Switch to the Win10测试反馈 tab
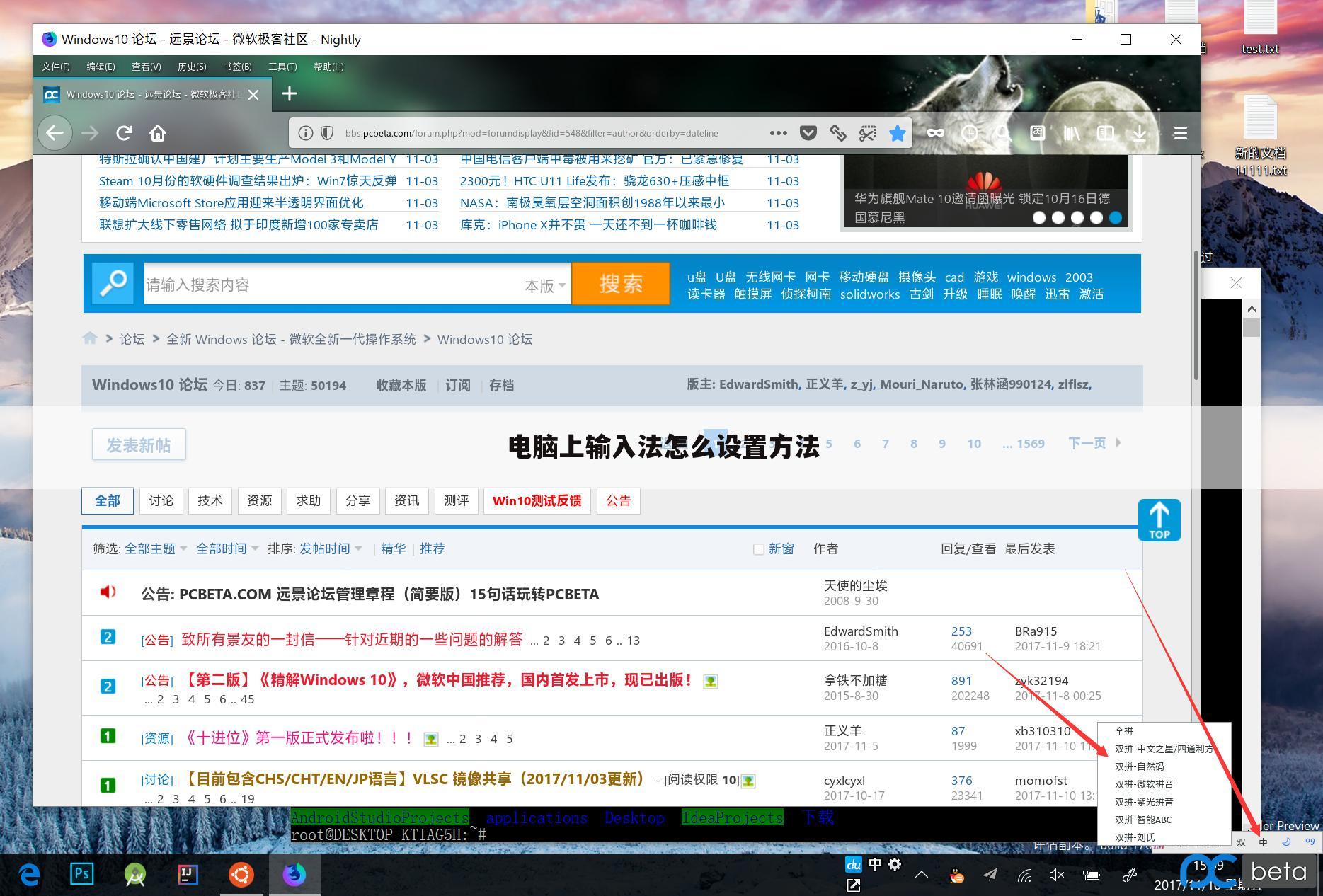 (537, 500)
